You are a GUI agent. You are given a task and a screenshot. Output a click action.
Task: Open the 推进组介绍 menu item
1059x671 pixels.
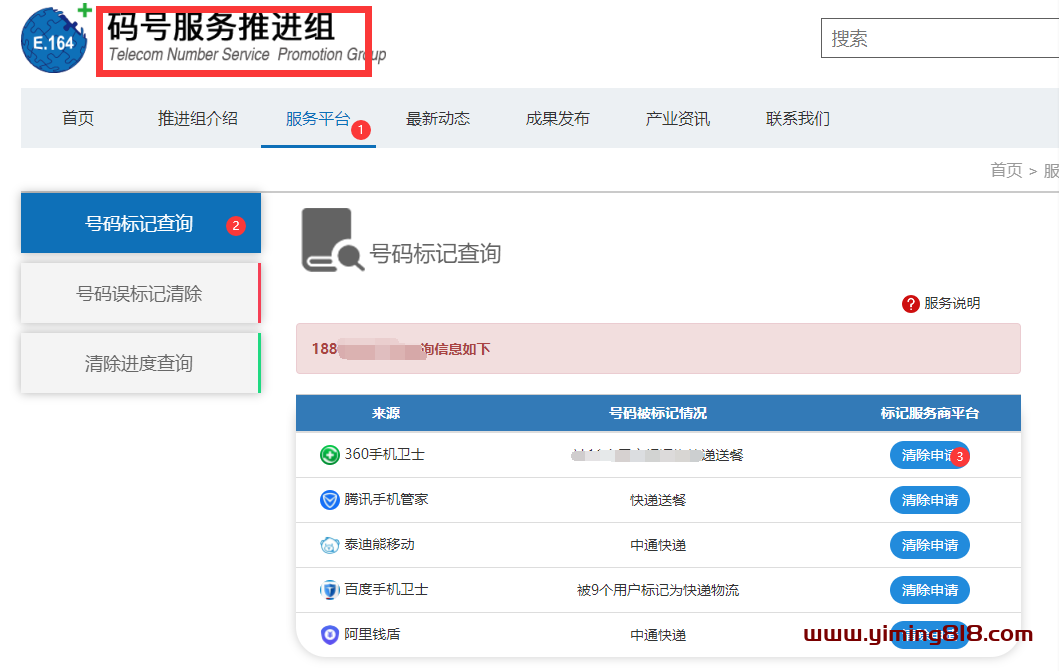[198, 119]
